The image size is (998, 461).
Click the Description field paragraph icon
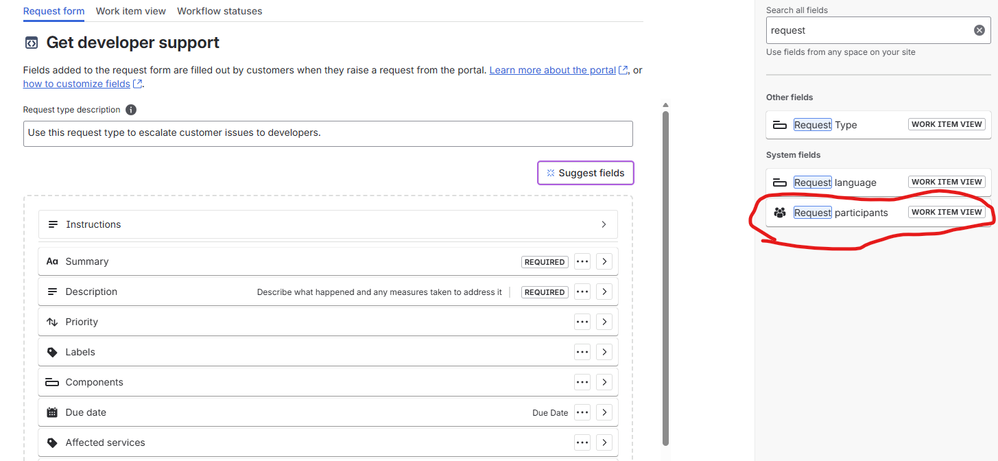coord(52,292)
